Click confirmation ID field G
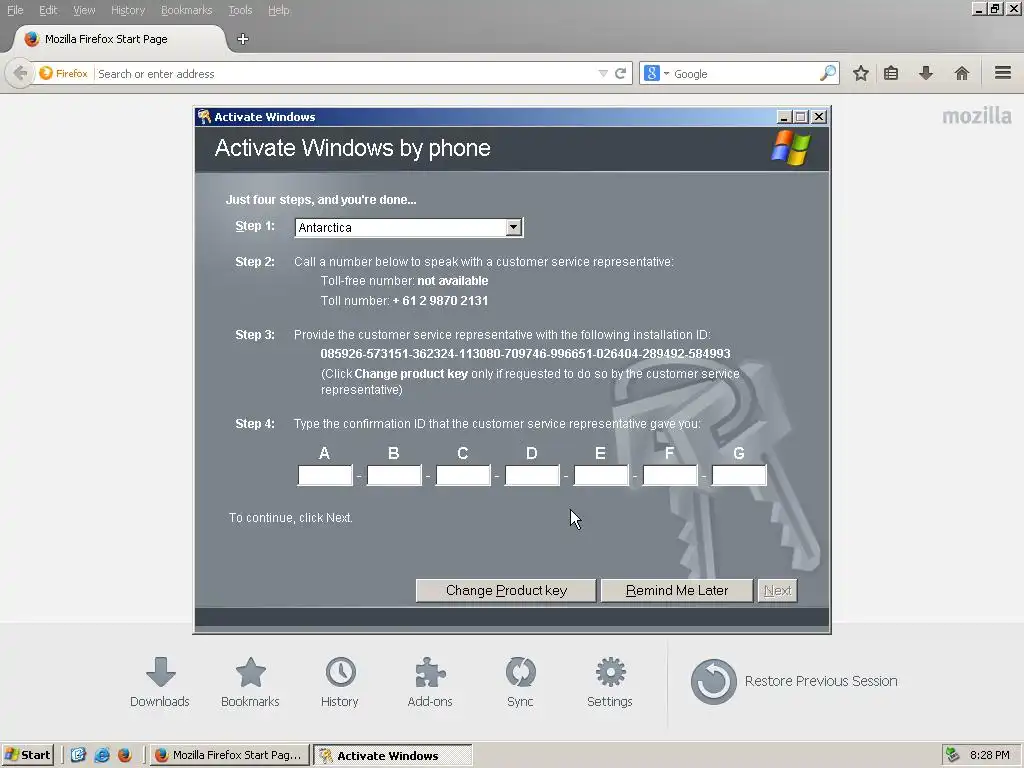This screenshot has width=1024, height=768. pos(739,475)
